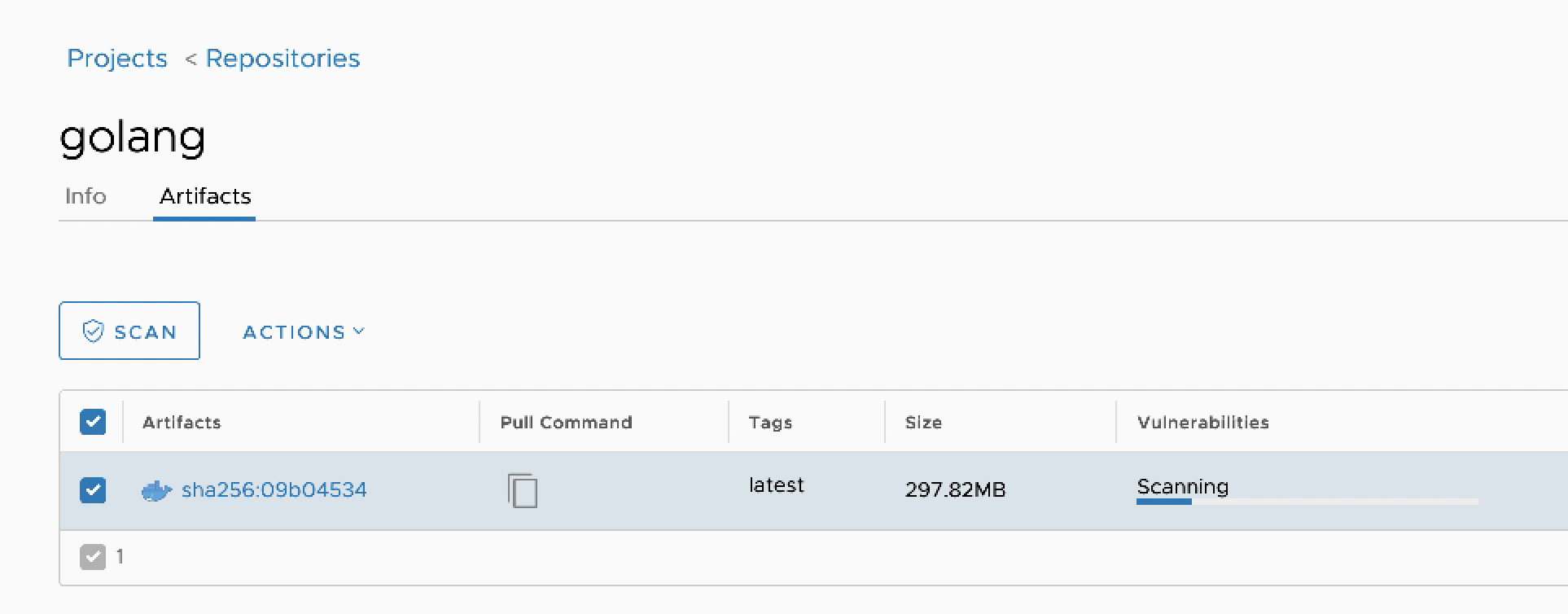Uncheck the sha256:09b04534 row checkbox
Image resolution: width=1568 pixels, height=614 pixels.
pos(93,490)
